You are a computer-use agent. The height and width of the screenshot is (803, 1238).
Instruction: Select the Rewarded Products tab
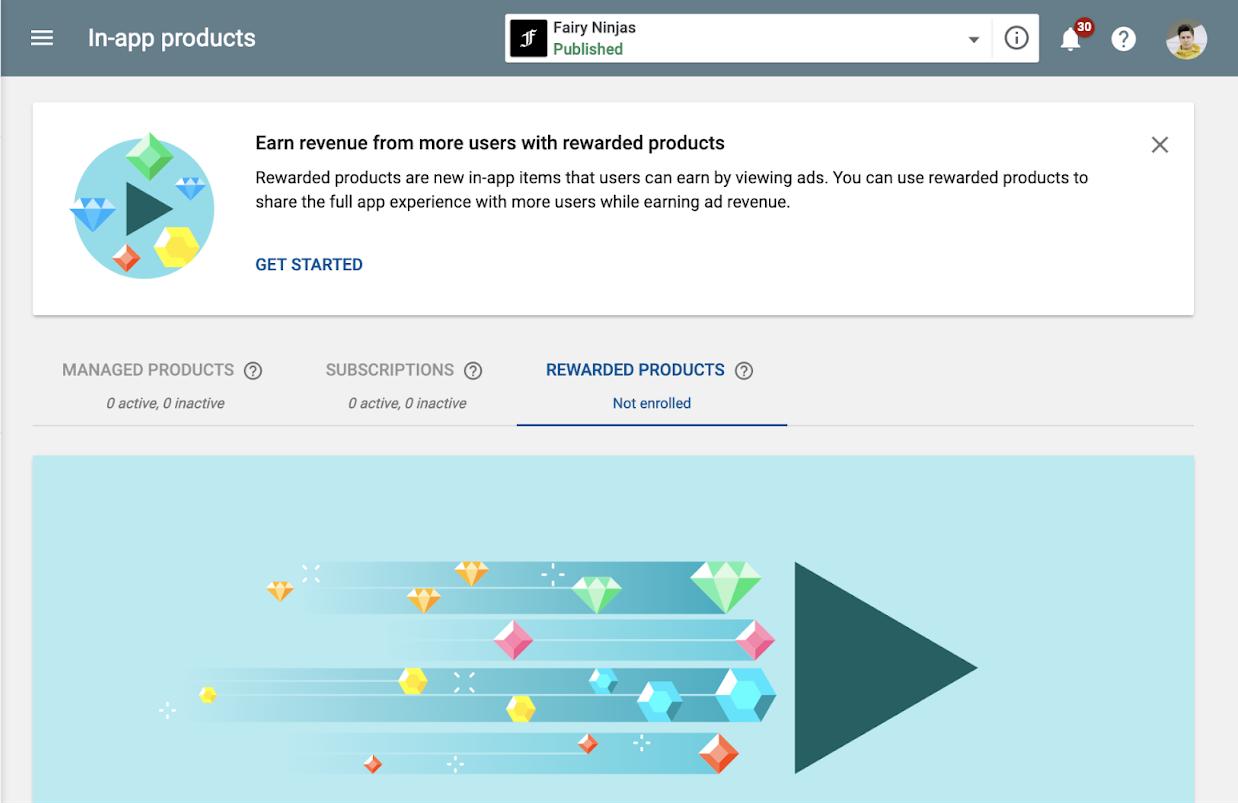651,385
